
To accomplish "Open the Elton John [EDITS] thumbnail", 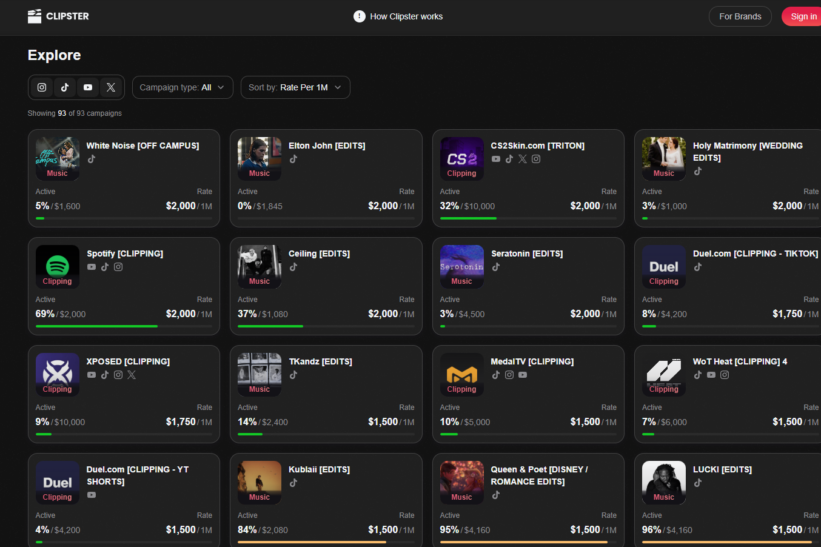I will (x=260, y=159).
